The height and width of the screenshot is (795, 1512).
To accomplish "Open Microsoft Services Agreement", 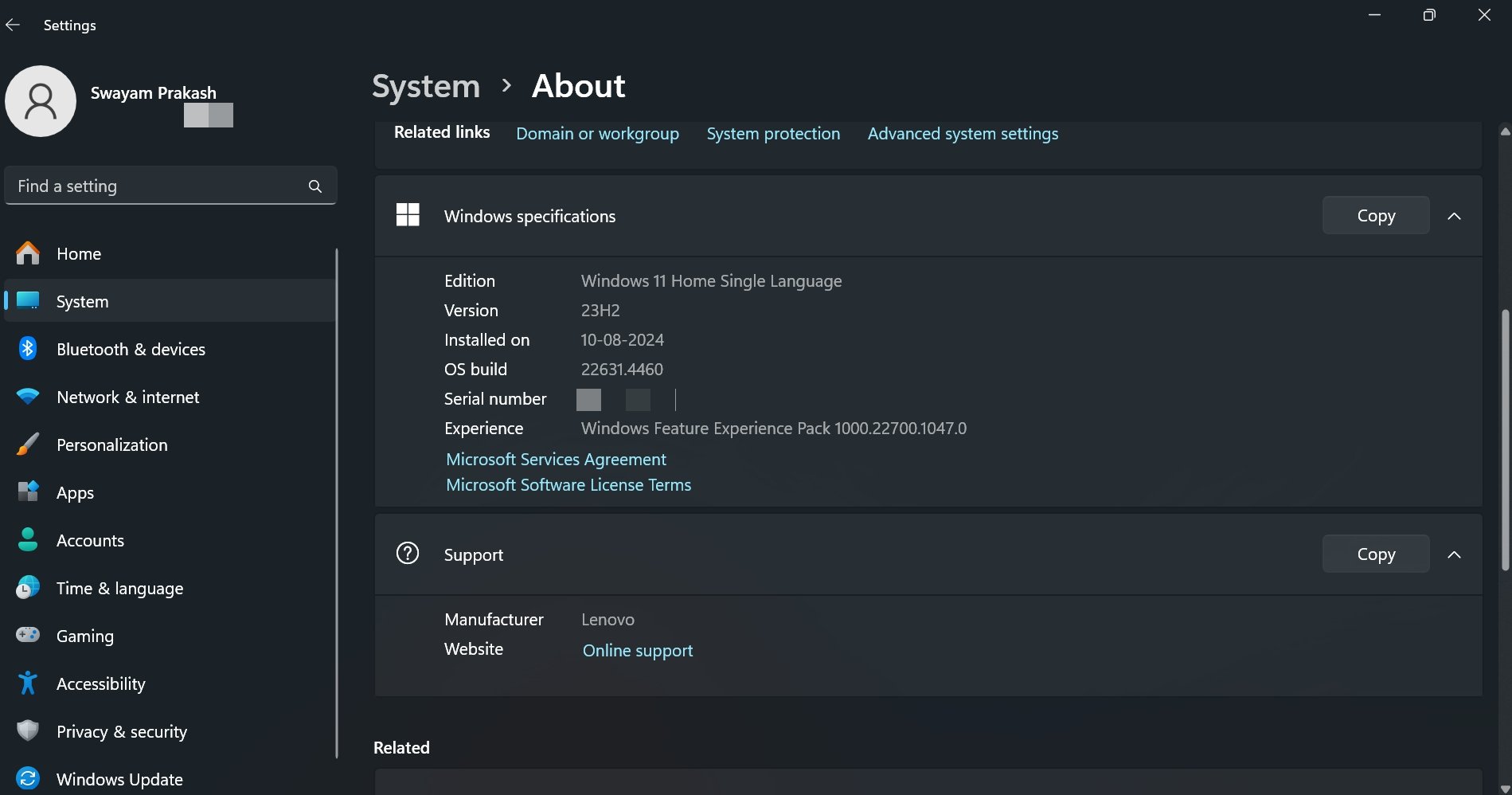I will pyautogui.click(x=556, y=460).
